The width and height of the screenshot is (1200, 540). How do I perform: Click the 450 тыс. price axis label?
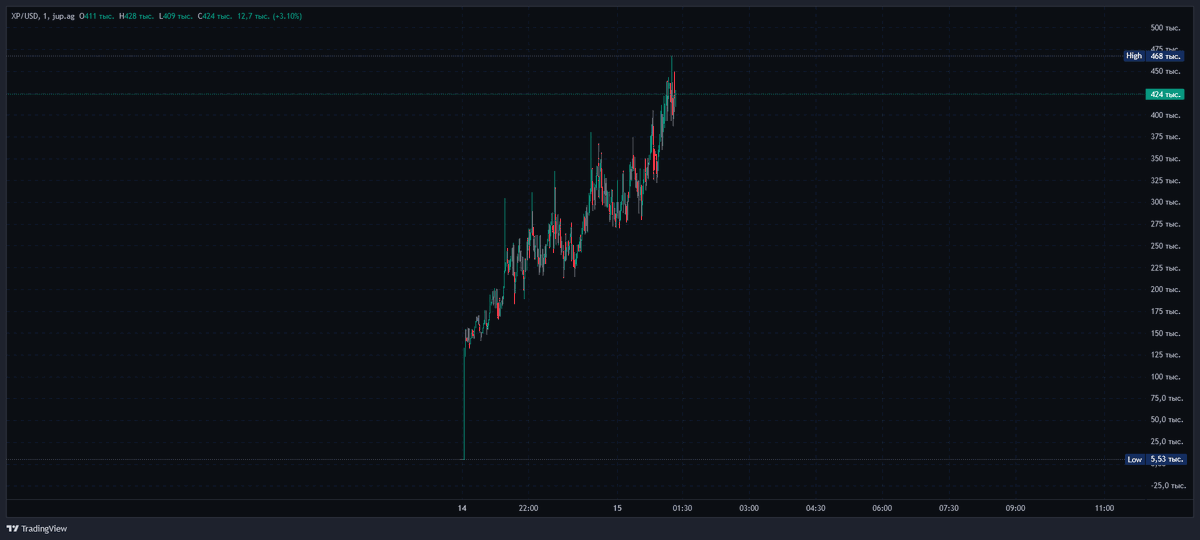pos(1166,72)
